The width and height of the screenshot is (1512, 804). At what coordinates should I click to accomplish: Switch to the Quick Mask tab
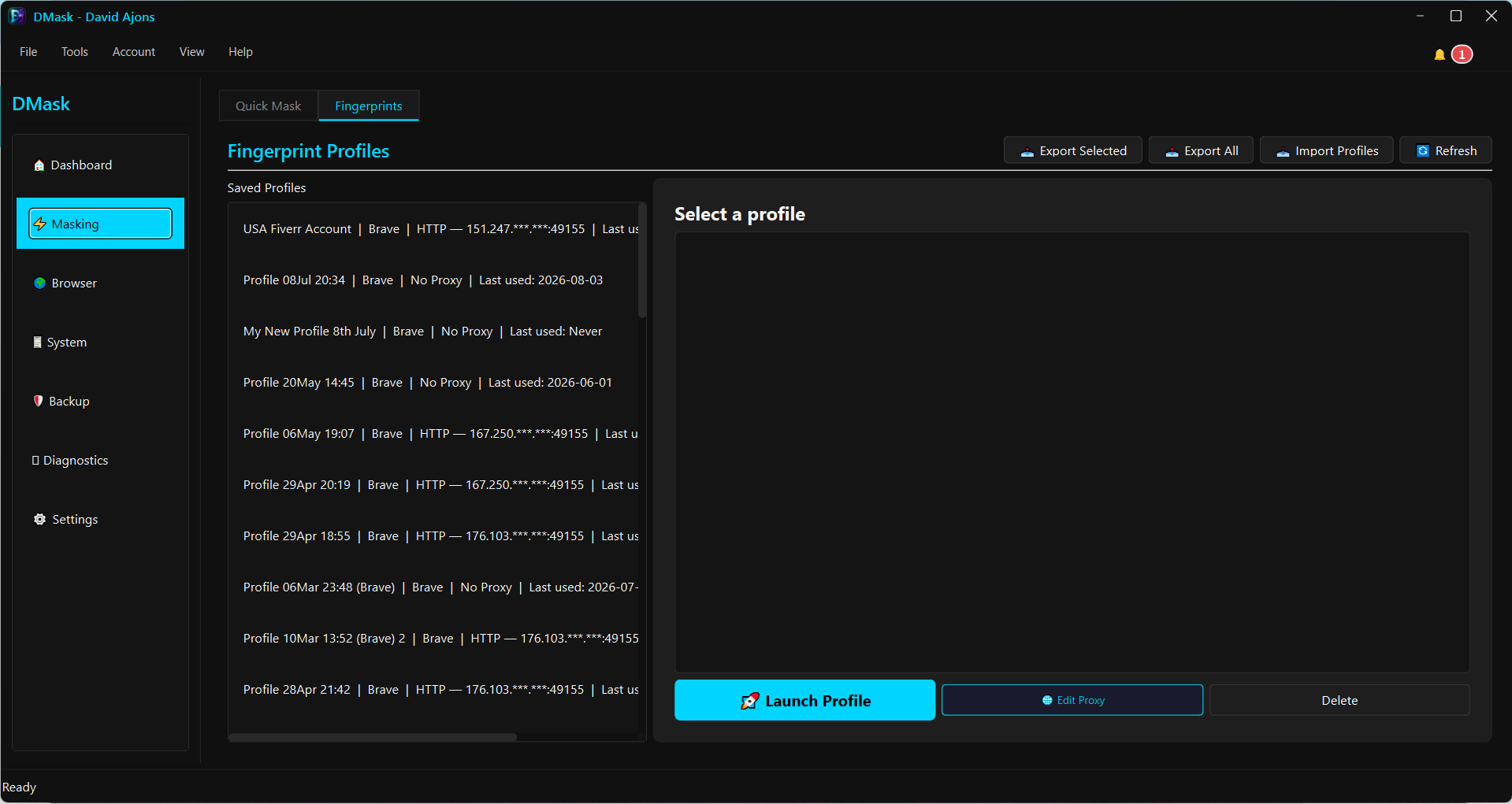[x=269, y=106]
